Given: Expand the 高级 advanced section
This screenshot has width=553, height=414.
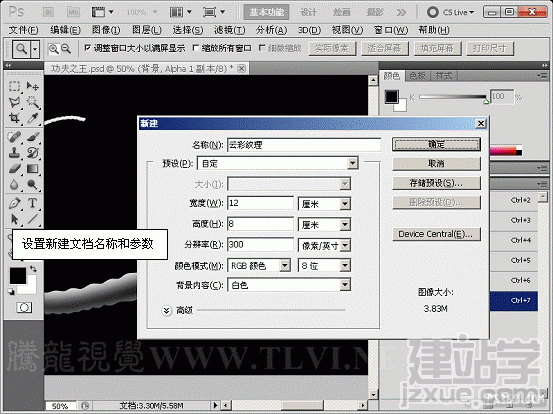Looking at the screenshot, I should 166,310.
